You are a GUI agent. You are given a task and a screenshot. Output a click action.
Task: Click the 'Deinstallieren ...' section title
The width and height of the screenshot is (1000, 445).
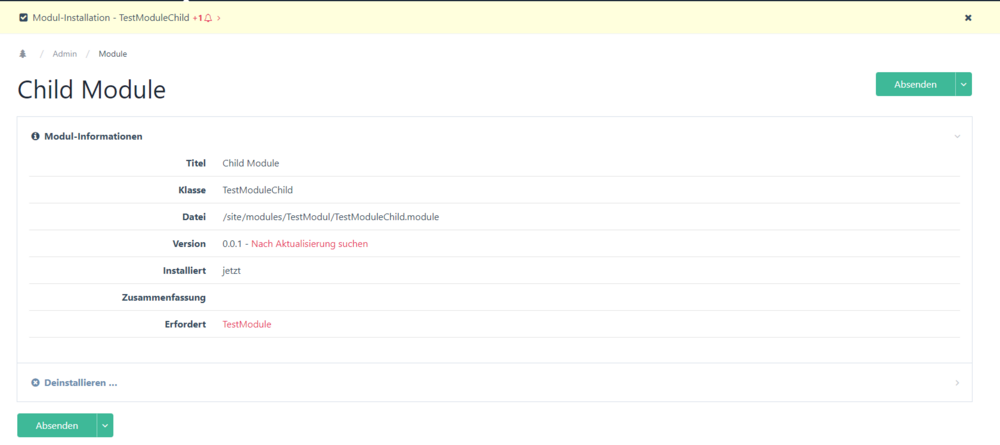(x=81, y=382)
